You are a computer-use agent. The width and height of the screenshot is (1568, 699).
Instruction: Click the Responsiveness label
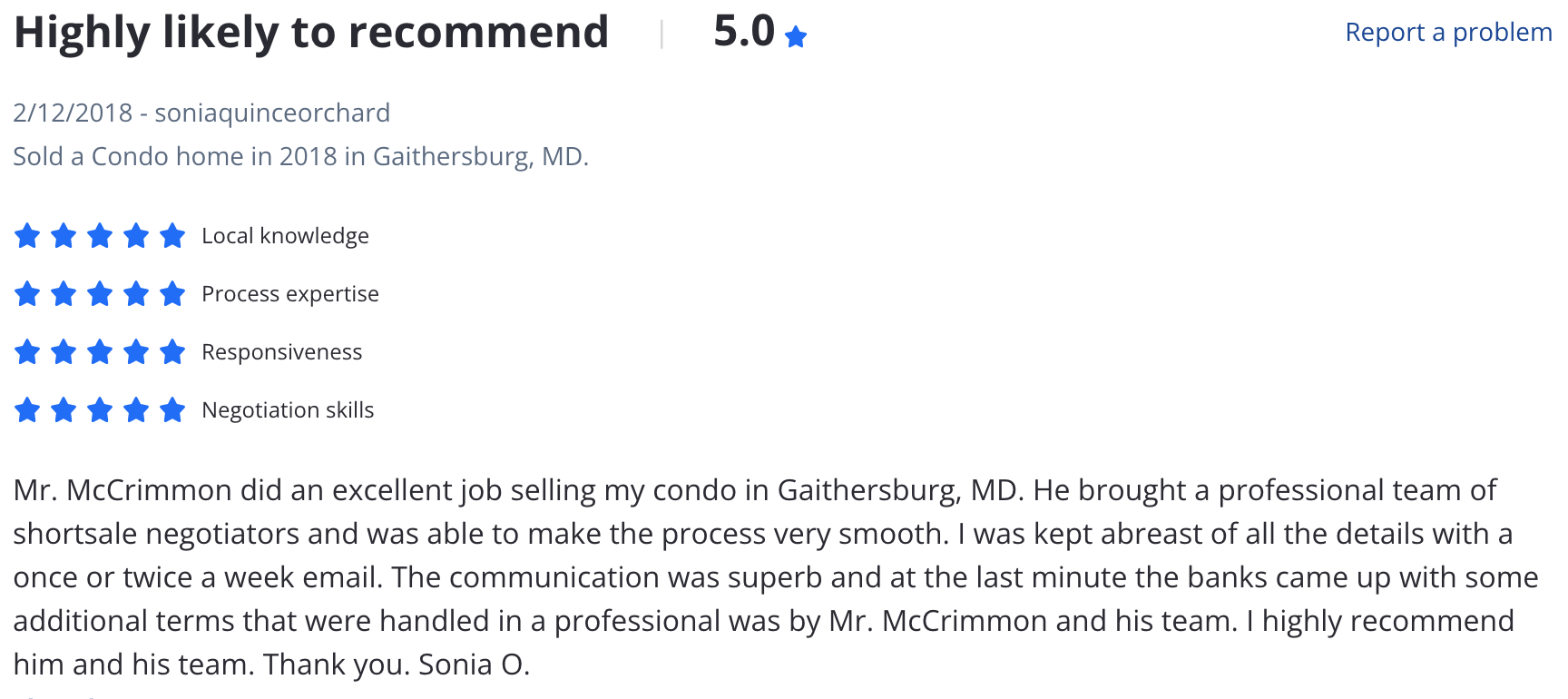(x=281, y=352)
